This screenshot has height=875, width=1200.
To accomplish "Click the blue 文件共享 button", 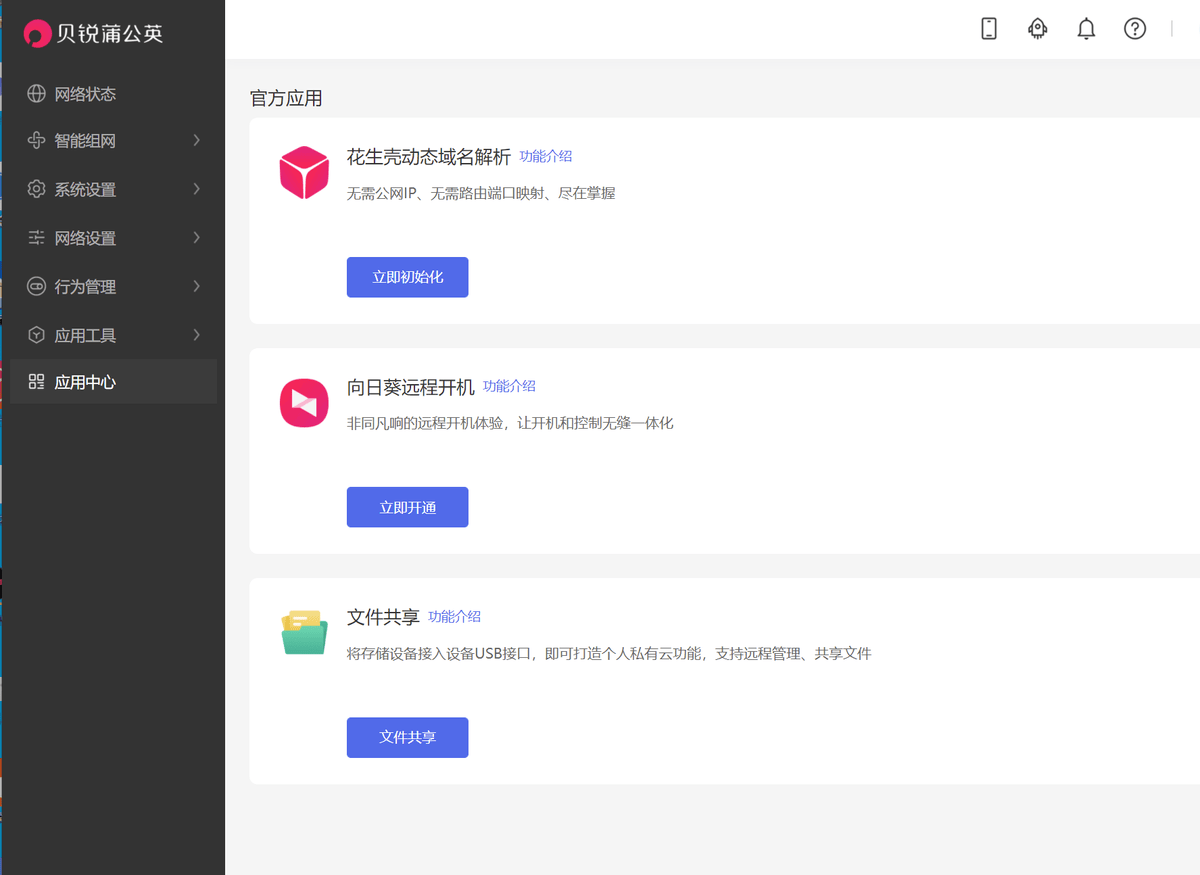I will pos(407,737).
